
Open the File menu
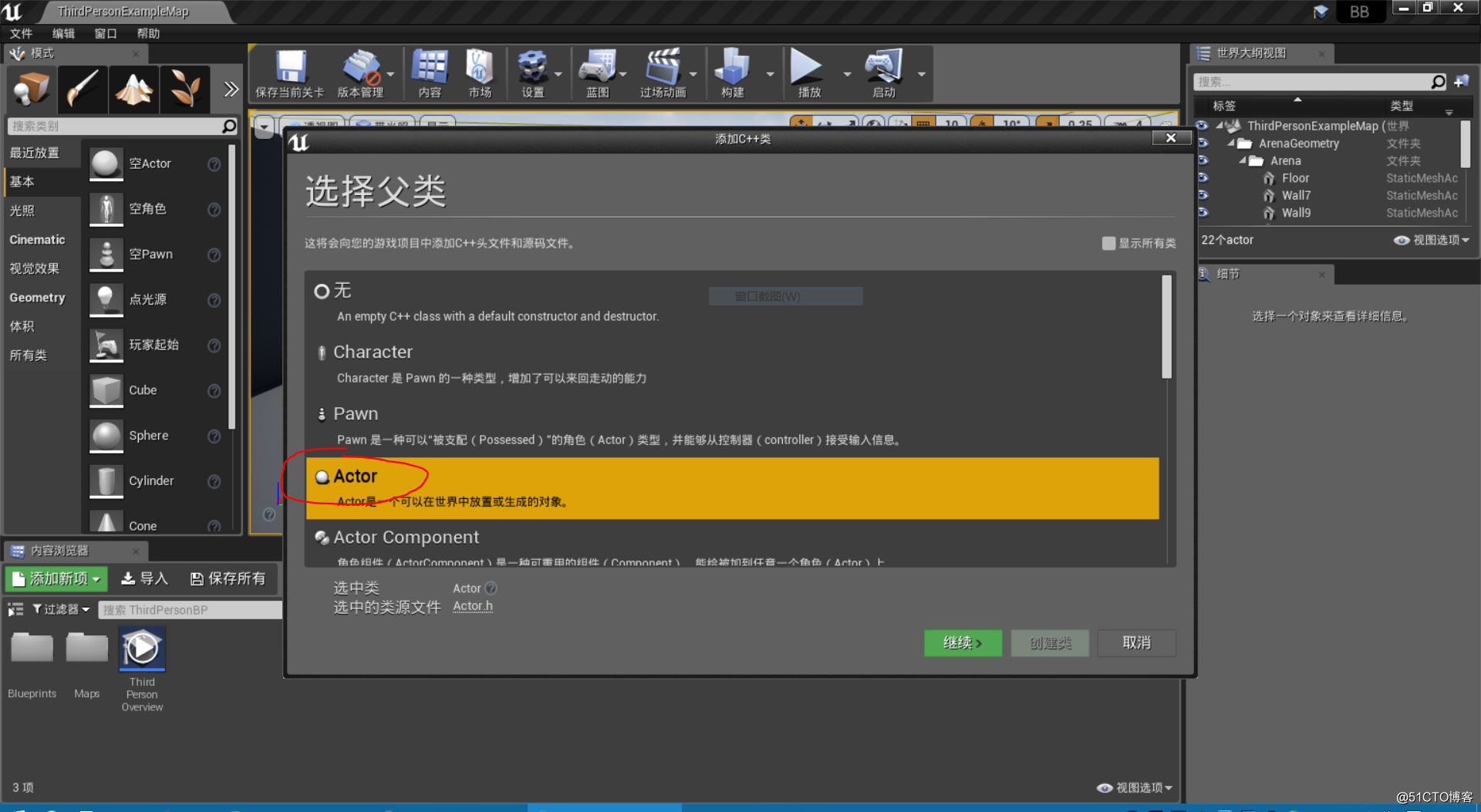(x=21, y=33)
